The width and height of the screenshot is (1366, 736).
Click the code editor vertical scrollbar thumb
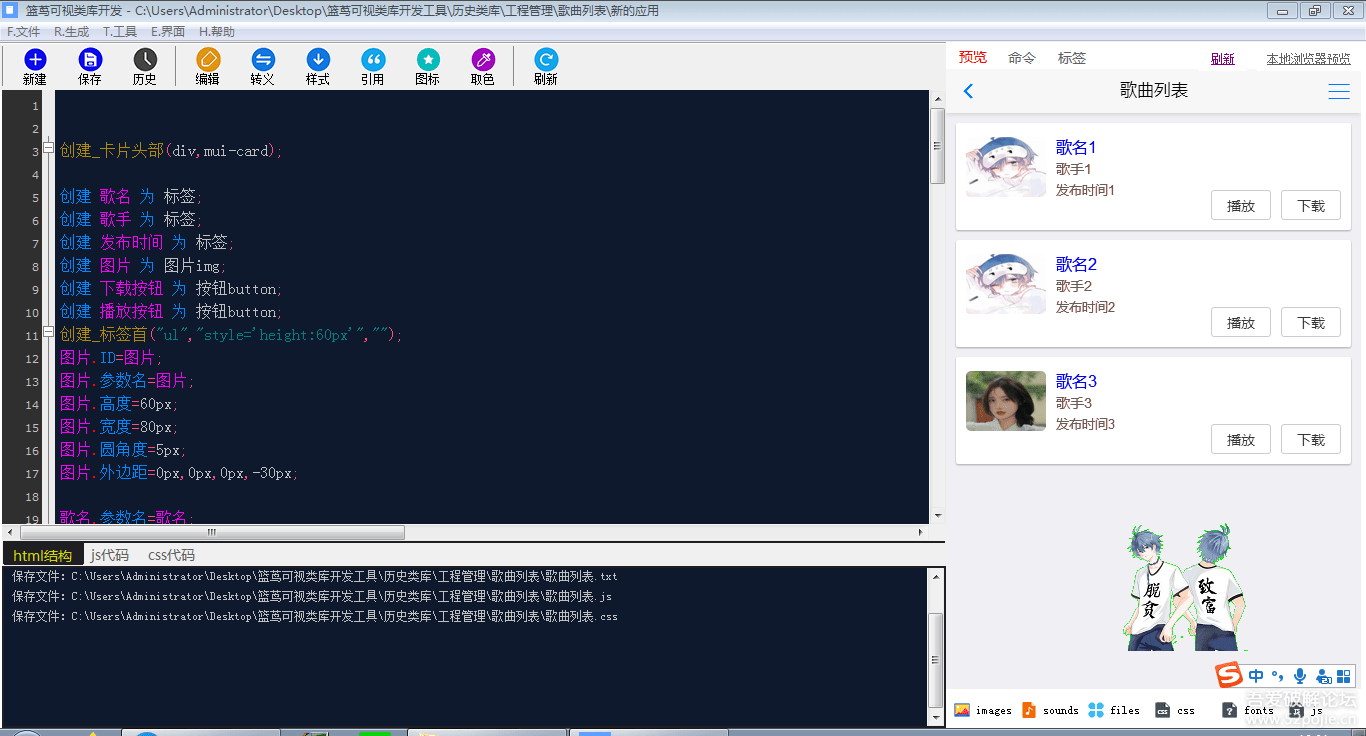coord(937,146)
